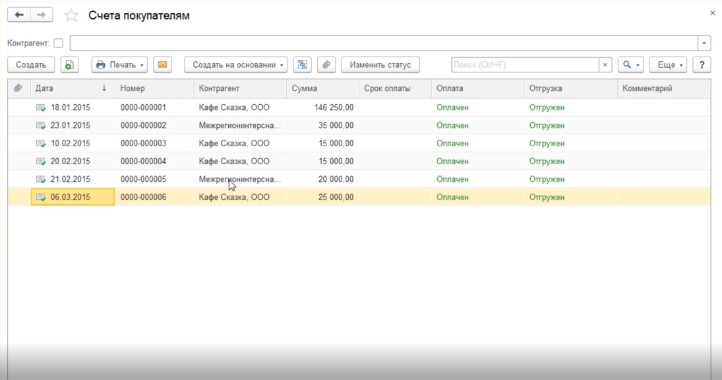Select invoice row 0000-000003
The width and height of the screenshot is (722, 380).
[359, 143]
